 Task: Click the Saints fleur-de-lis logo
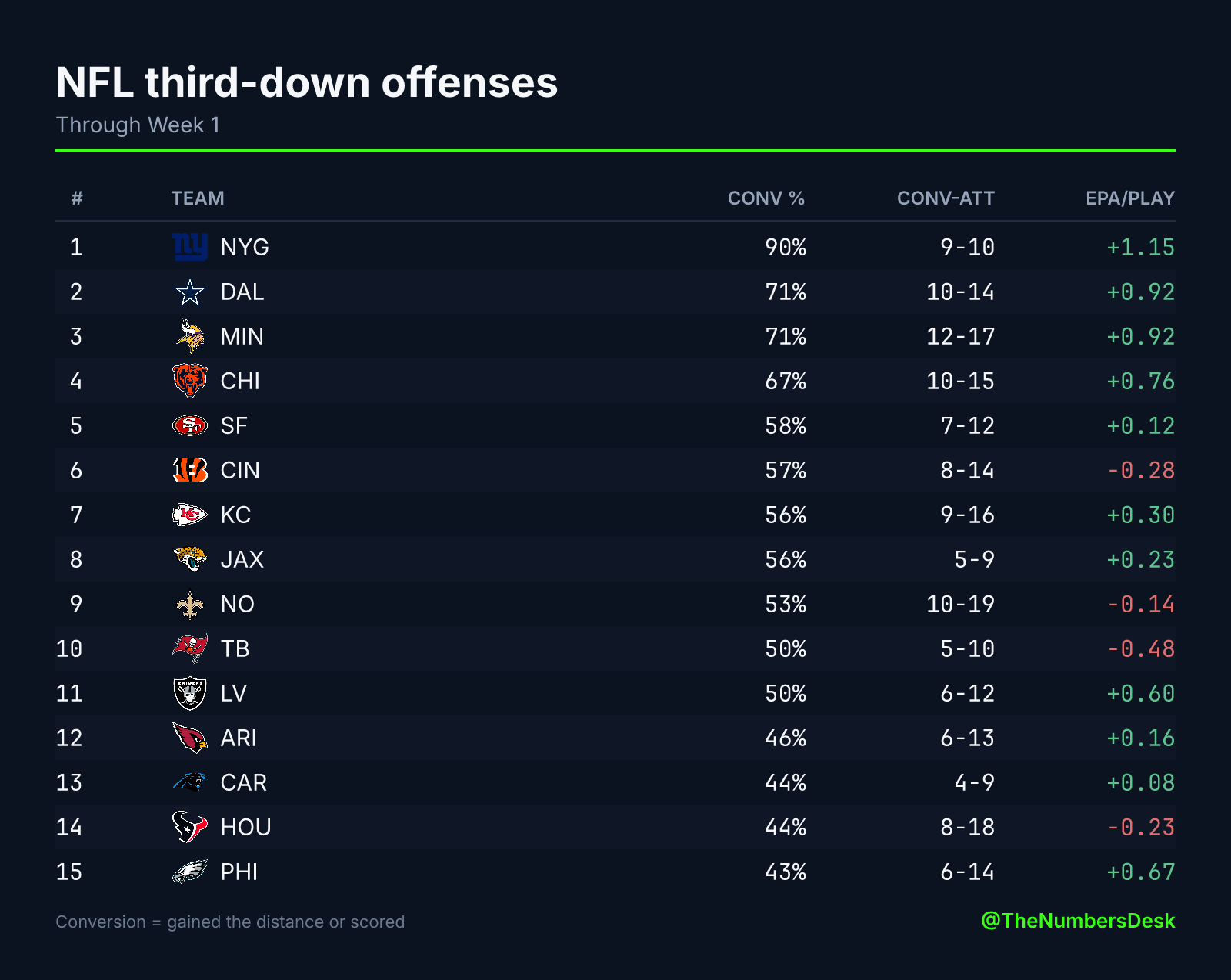(190, 604)
